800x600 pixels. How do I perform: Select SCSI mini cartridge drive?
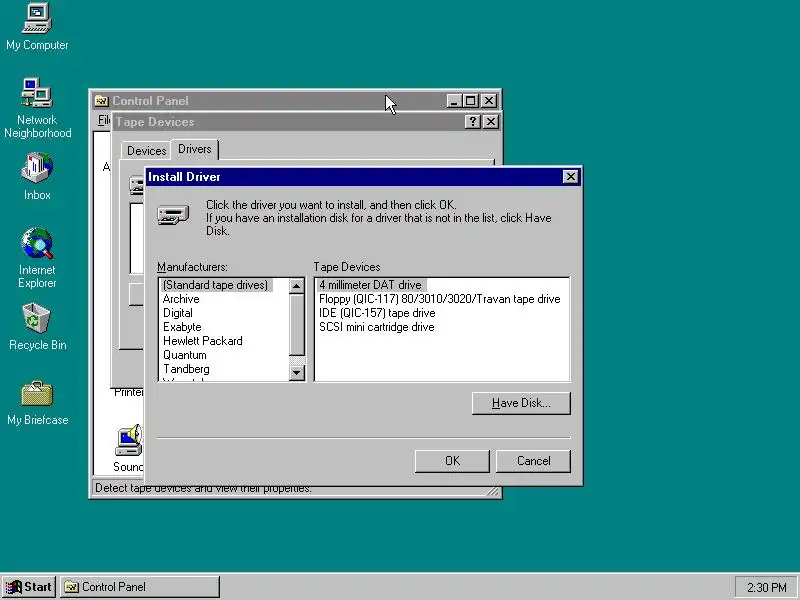pos(377,327)
